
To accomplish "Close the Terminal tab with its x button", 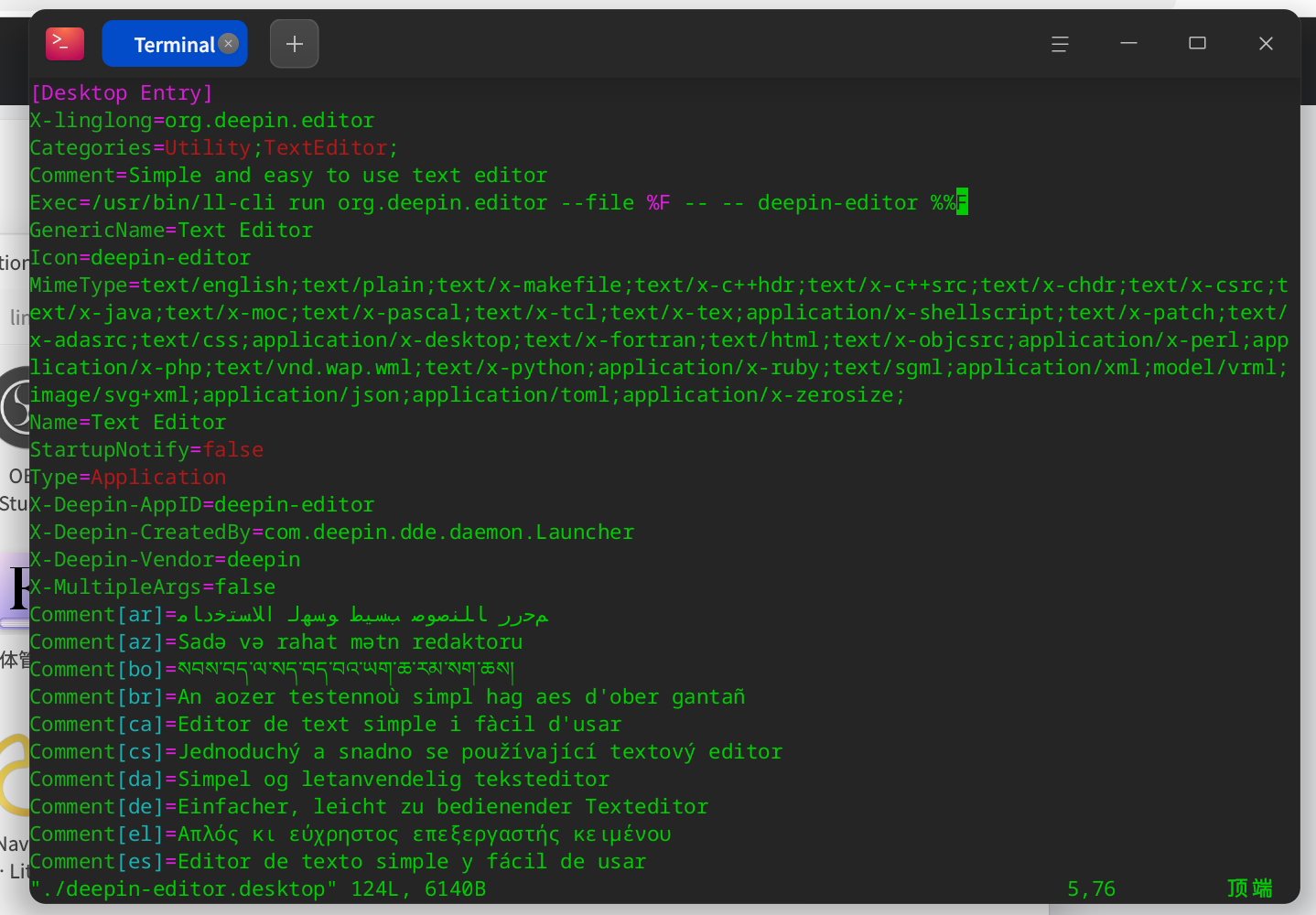I will pos(229,43).
